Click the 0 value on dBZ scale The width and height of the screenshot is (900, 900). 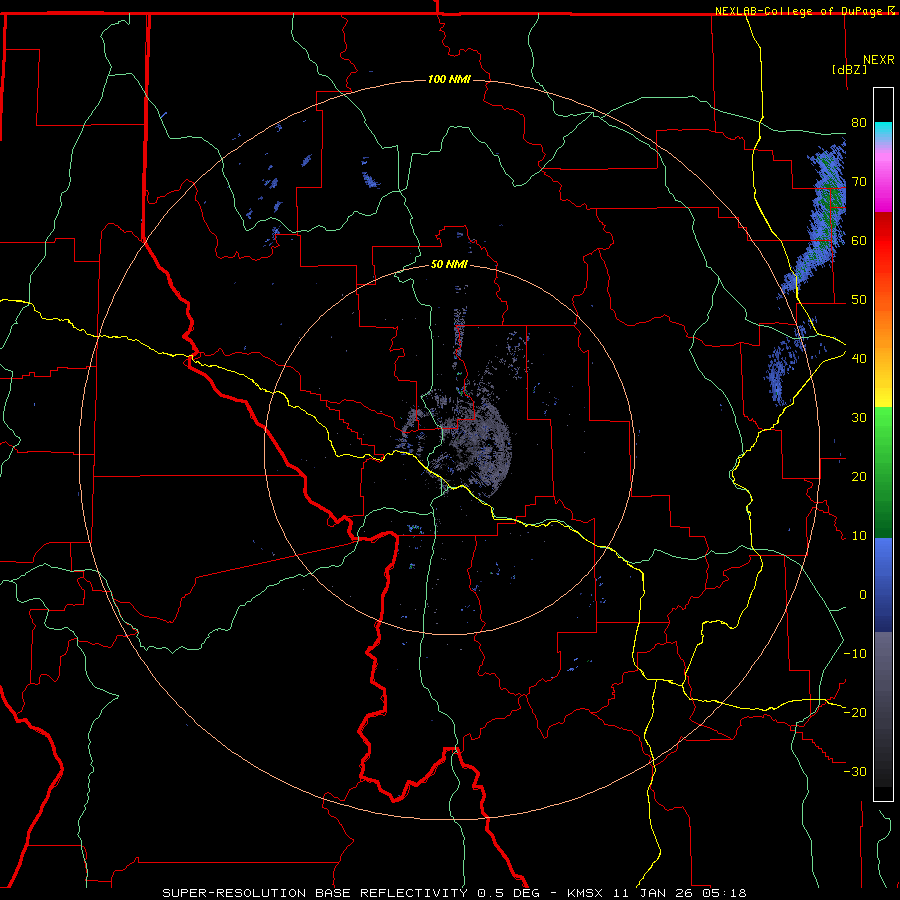[x=863, y=595]
